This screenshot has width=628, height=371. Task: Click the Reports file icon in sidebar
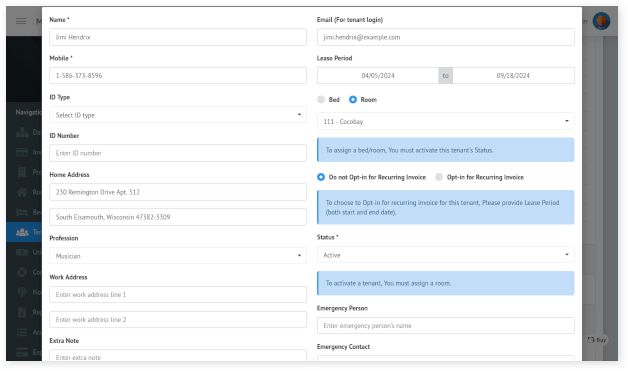tap(22, 312)
